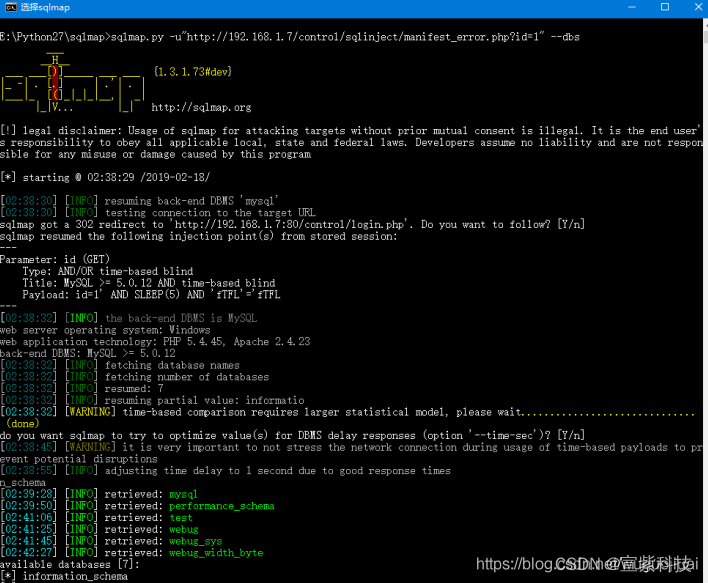Click the sqlmap ASCII art logo
The image size is (708, 583).
coord(73,83)
